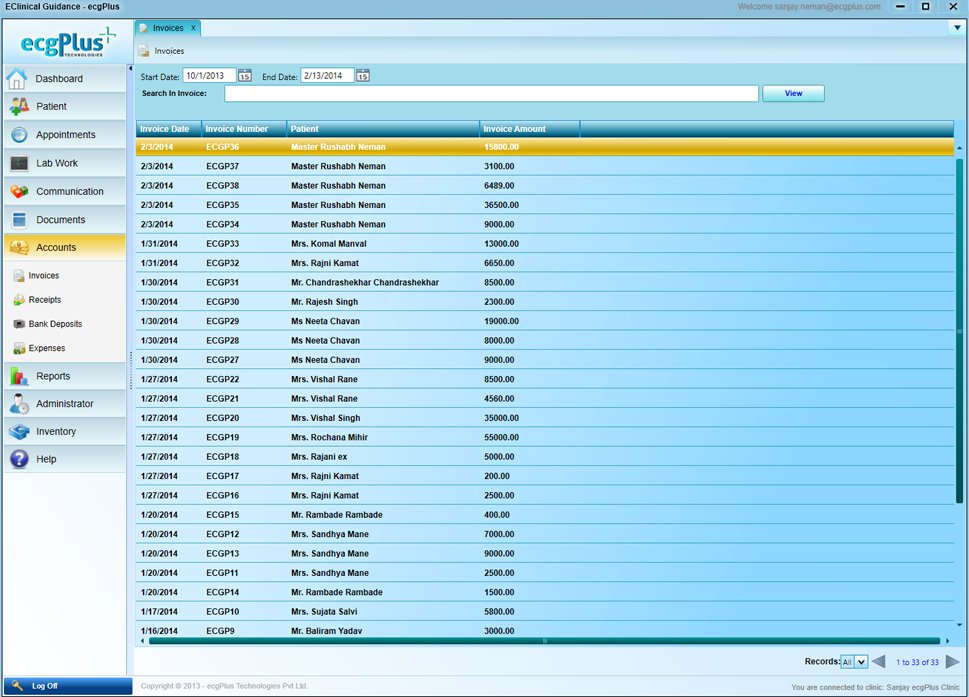Open Appointments from the sidebar
The width and height of the screenshot is (969, 697).
click(x=65, y=135)
